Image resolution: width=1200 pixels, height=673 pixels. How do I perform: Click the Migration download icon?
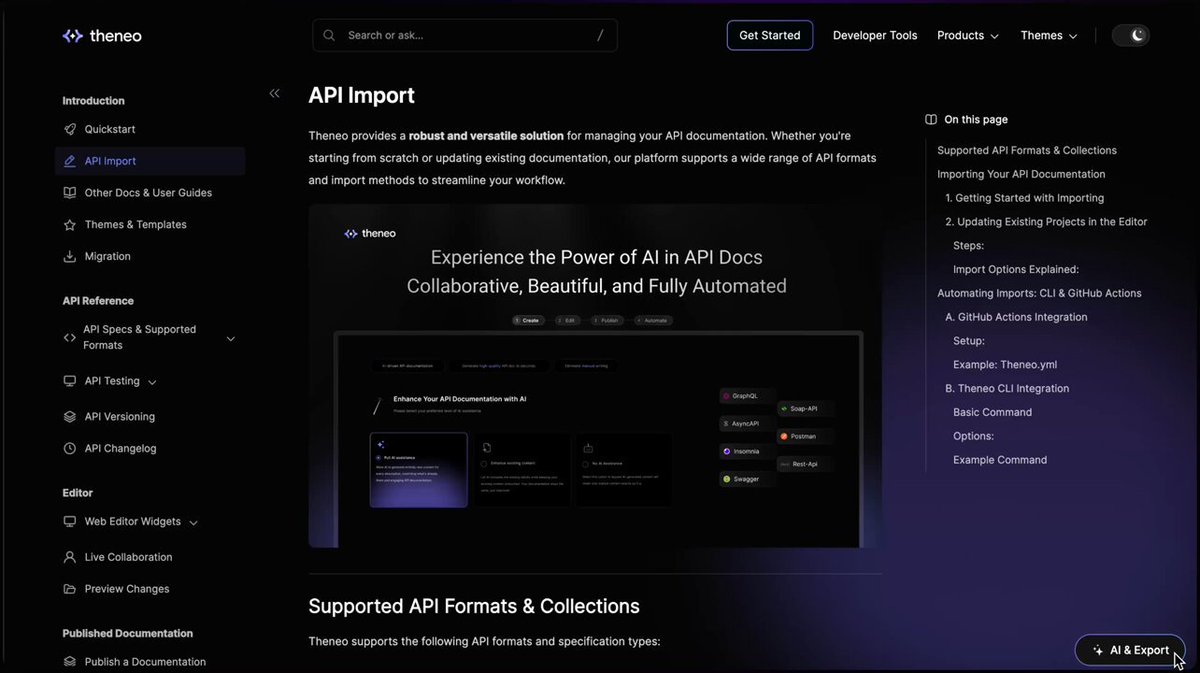click(70, 257)
